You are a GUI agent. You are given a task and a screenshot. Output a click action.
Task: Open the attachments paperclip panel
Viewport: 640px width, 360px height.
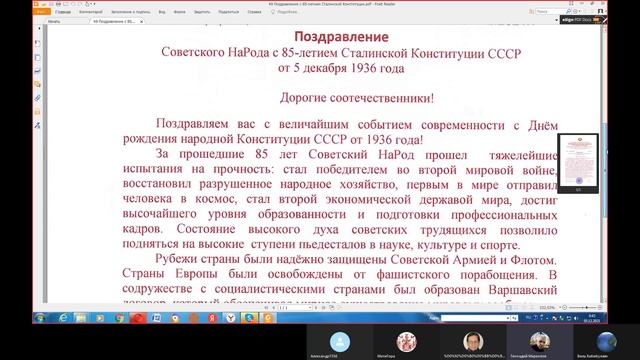click(37, 98)
